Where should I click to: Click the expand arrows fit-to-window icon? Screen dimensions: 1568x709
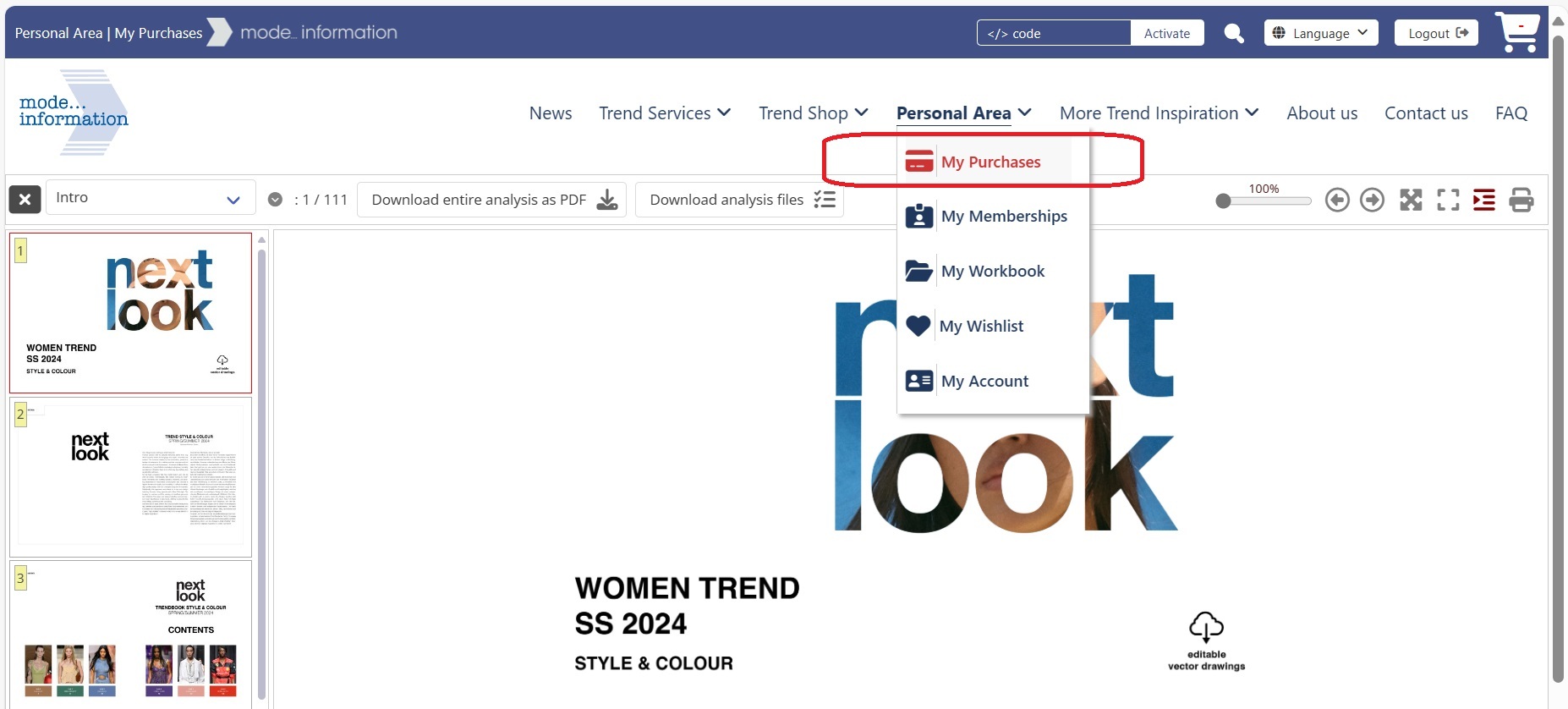(1411, 200)
